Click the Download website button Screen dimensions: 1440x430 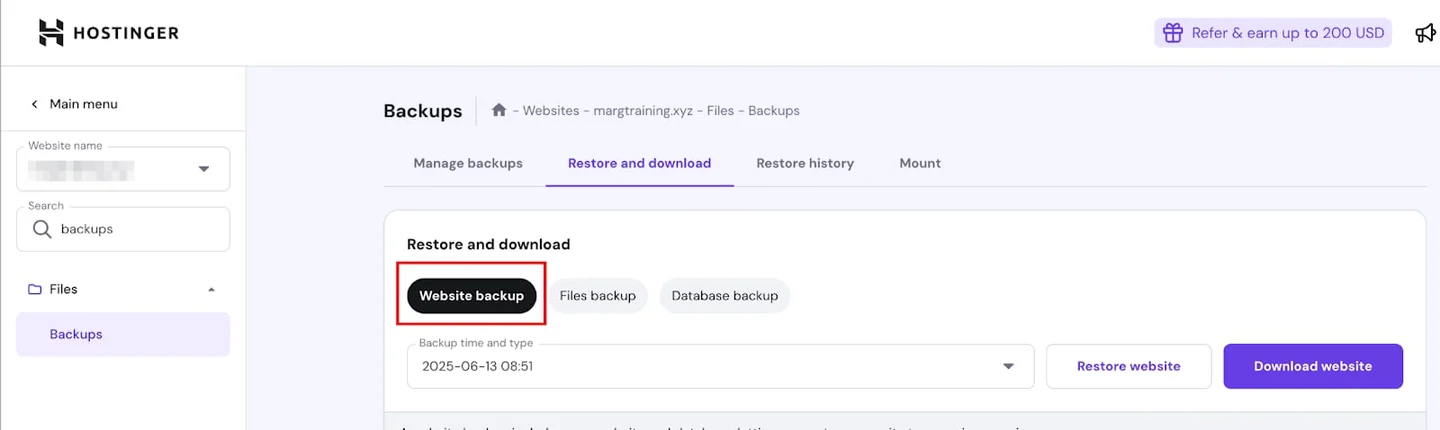click(1313, 366)
